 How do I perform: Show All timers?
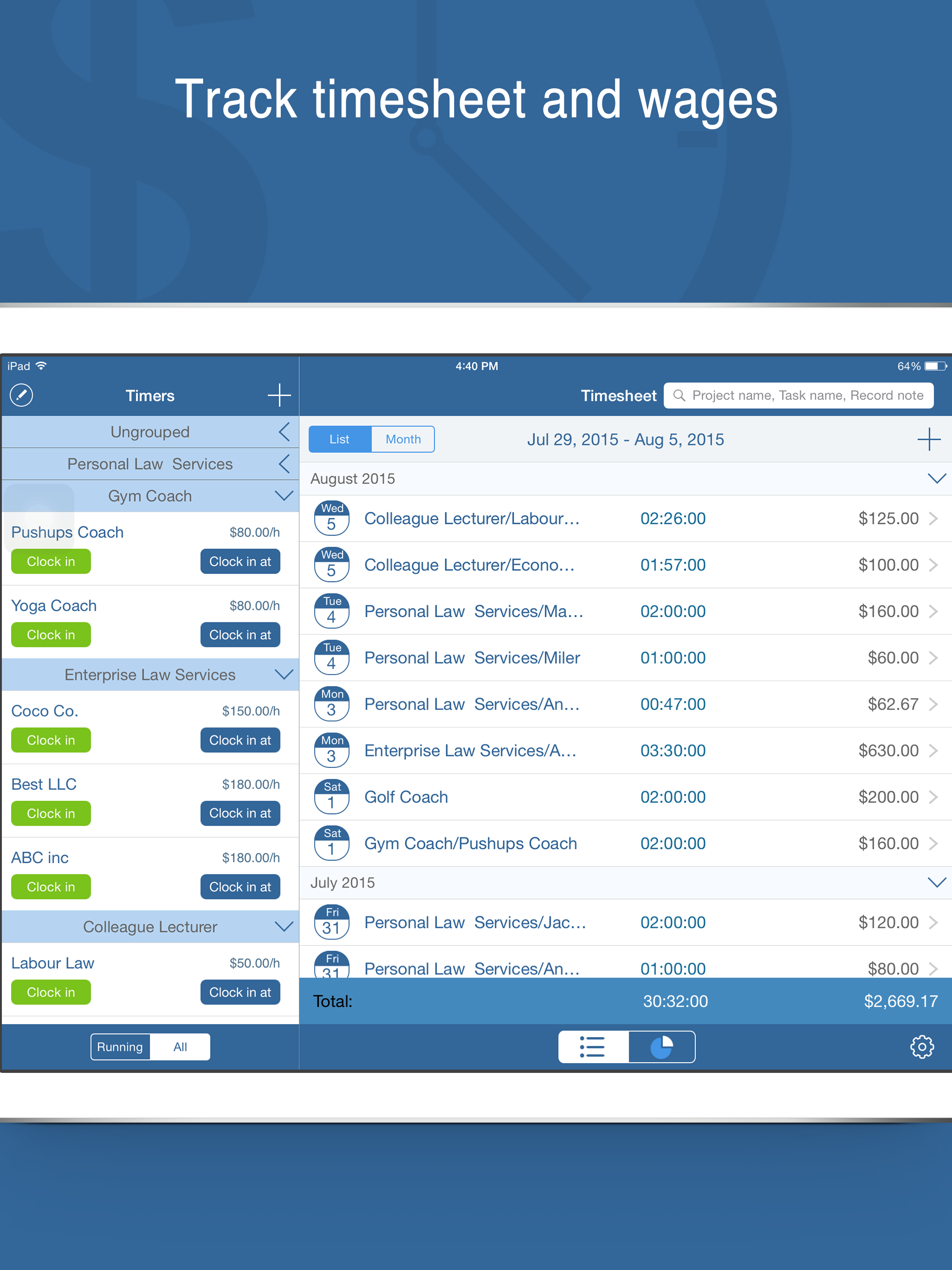pos(180,1047)
